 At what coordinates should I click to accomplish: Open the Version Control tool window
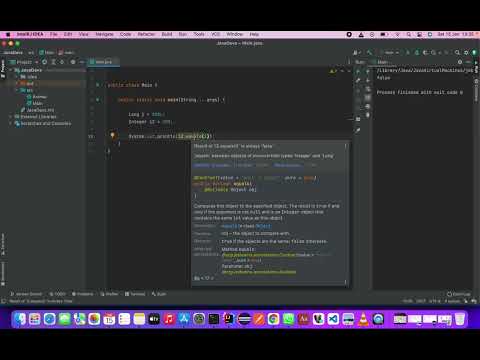(x=26, y=294)
